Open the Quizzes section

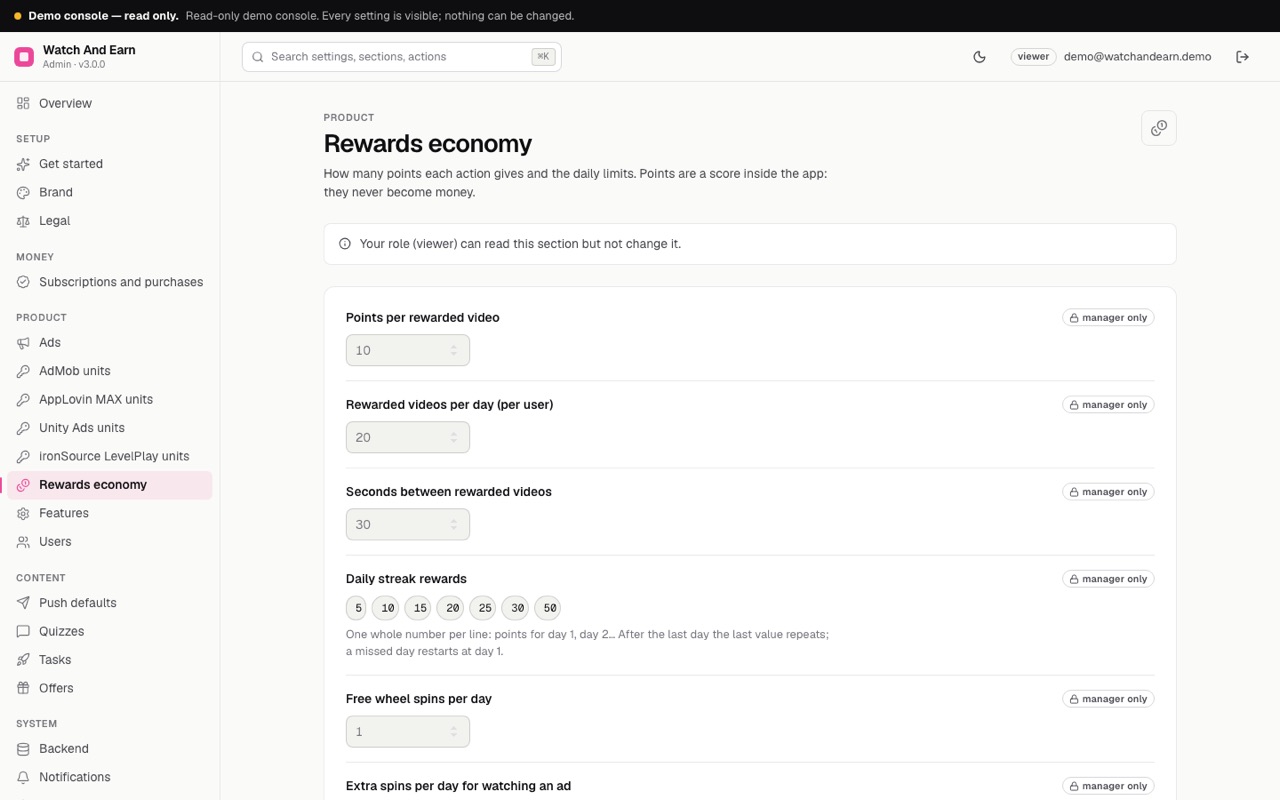tap(110, 631)
